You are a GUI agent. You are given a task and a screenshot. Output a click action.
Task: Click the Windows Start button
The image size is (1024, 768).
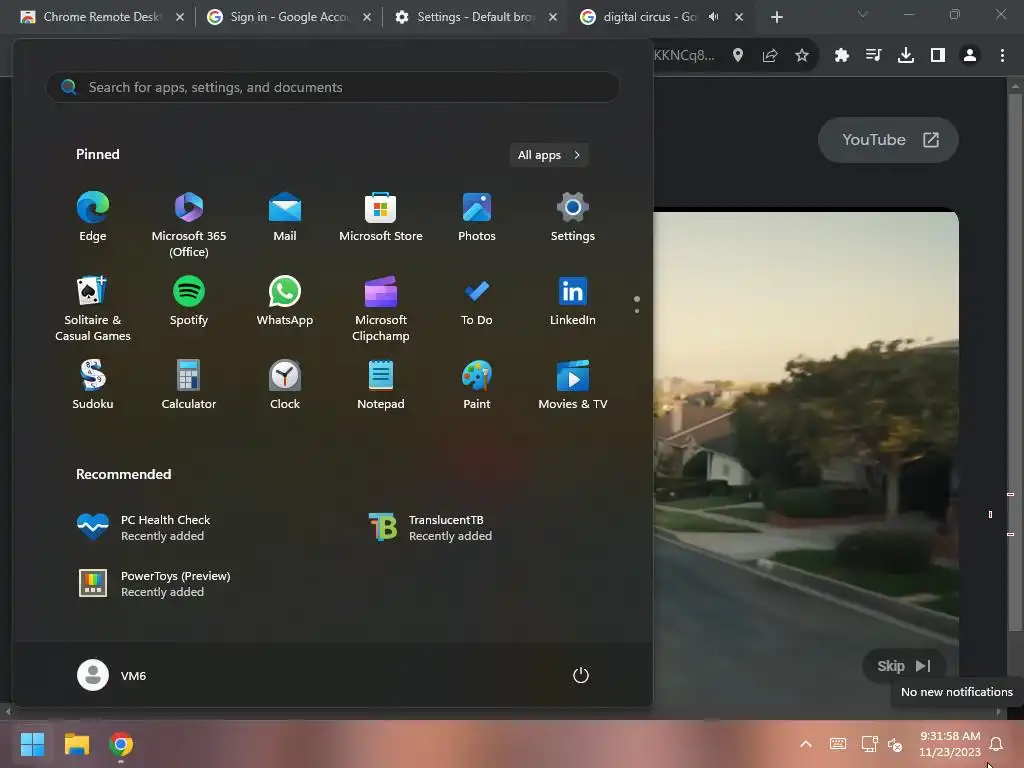click(32, 744)
